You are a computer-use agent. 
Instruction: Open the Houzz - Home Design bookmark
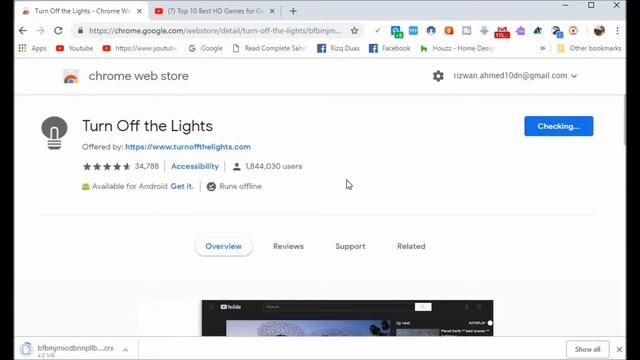(x=457, y=48)
